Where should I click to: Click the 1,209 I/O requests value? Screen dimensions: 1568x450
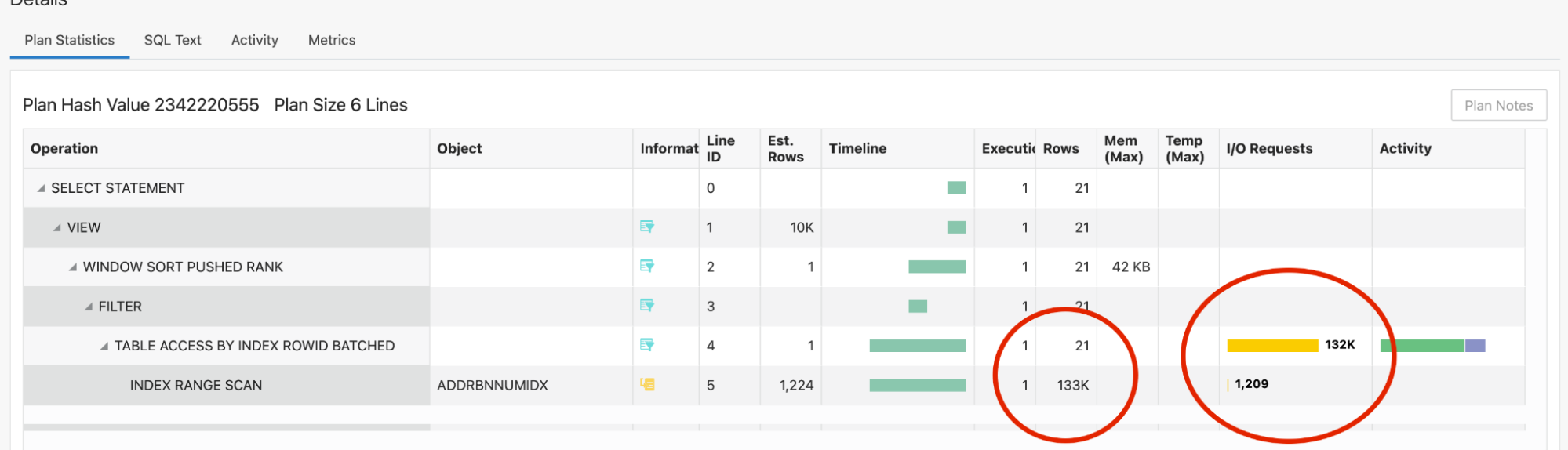(1251, 384)
